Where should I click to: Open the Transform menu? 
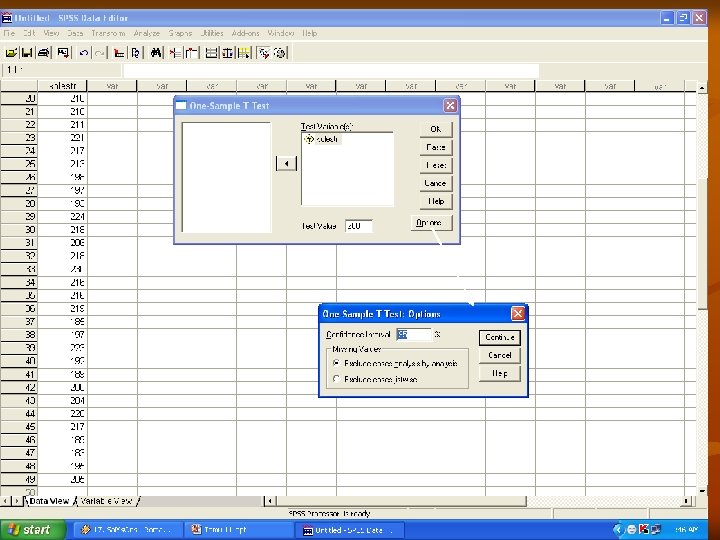click(x=108, y=33)
